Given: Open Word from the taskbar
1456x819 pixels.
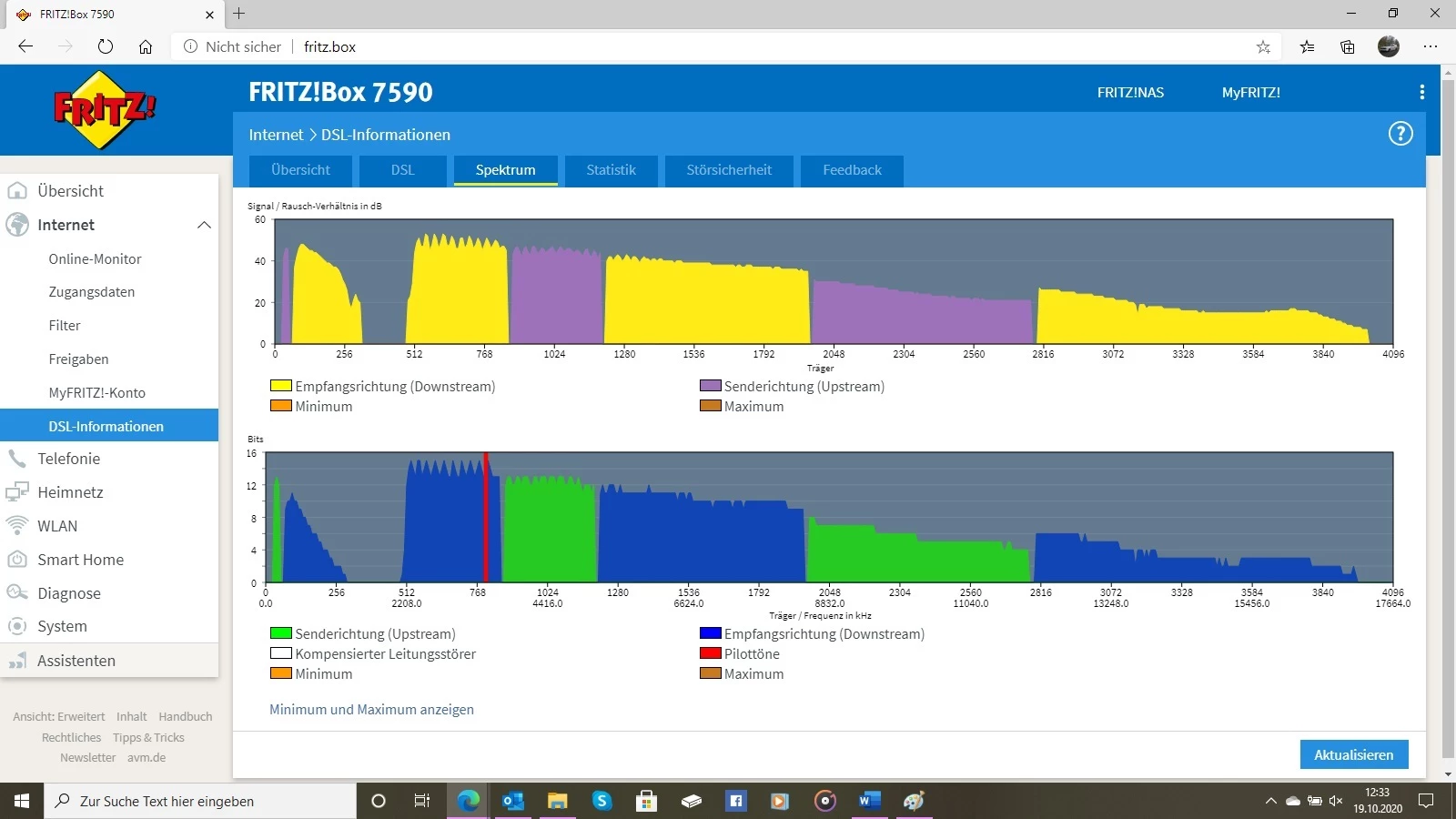Looking at the screenshot, I should pos(870,801).
